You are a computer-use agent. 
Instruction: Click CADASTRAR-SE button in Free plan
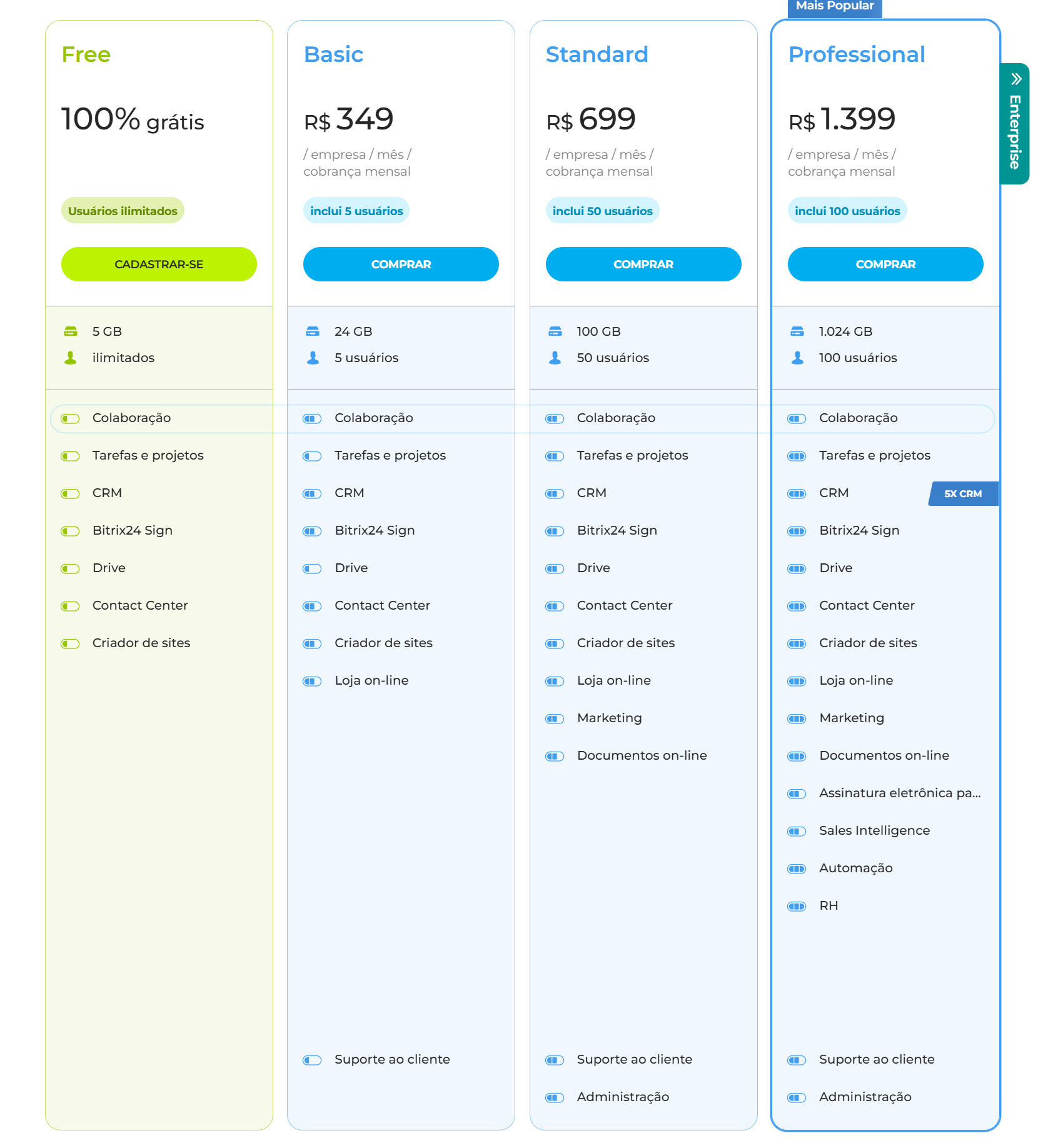click(x=159, y=264)
